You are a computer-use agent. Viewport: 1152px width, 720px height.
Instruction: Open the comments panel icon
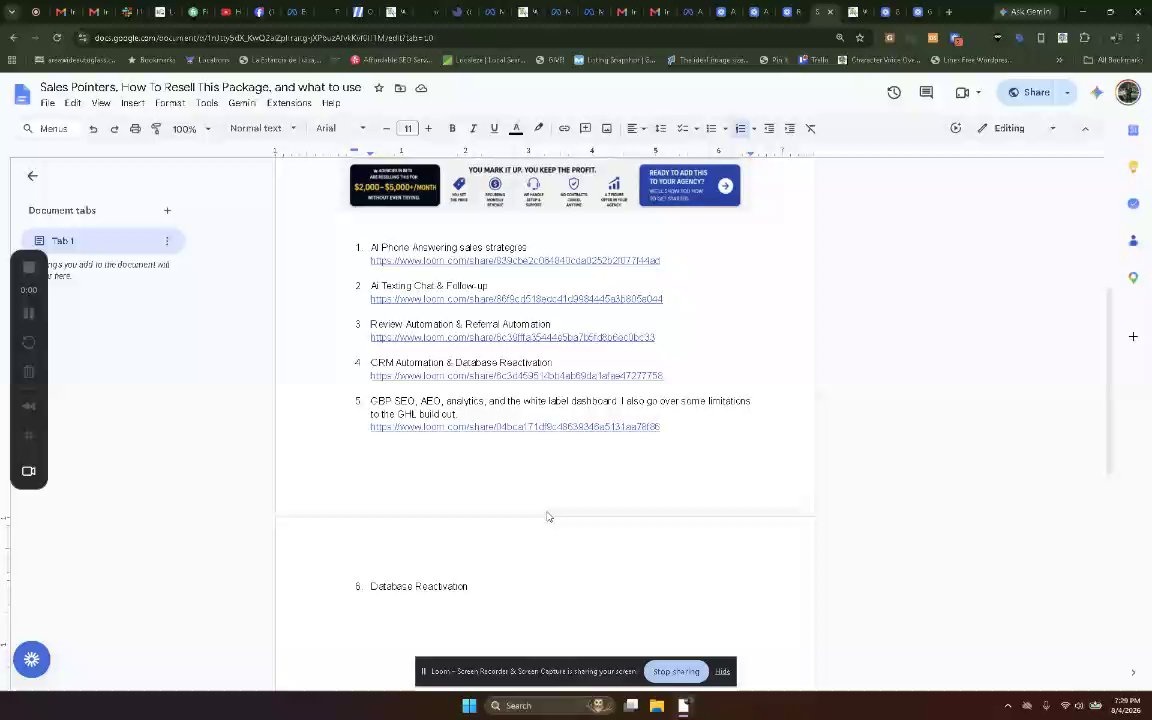[926, 93]
